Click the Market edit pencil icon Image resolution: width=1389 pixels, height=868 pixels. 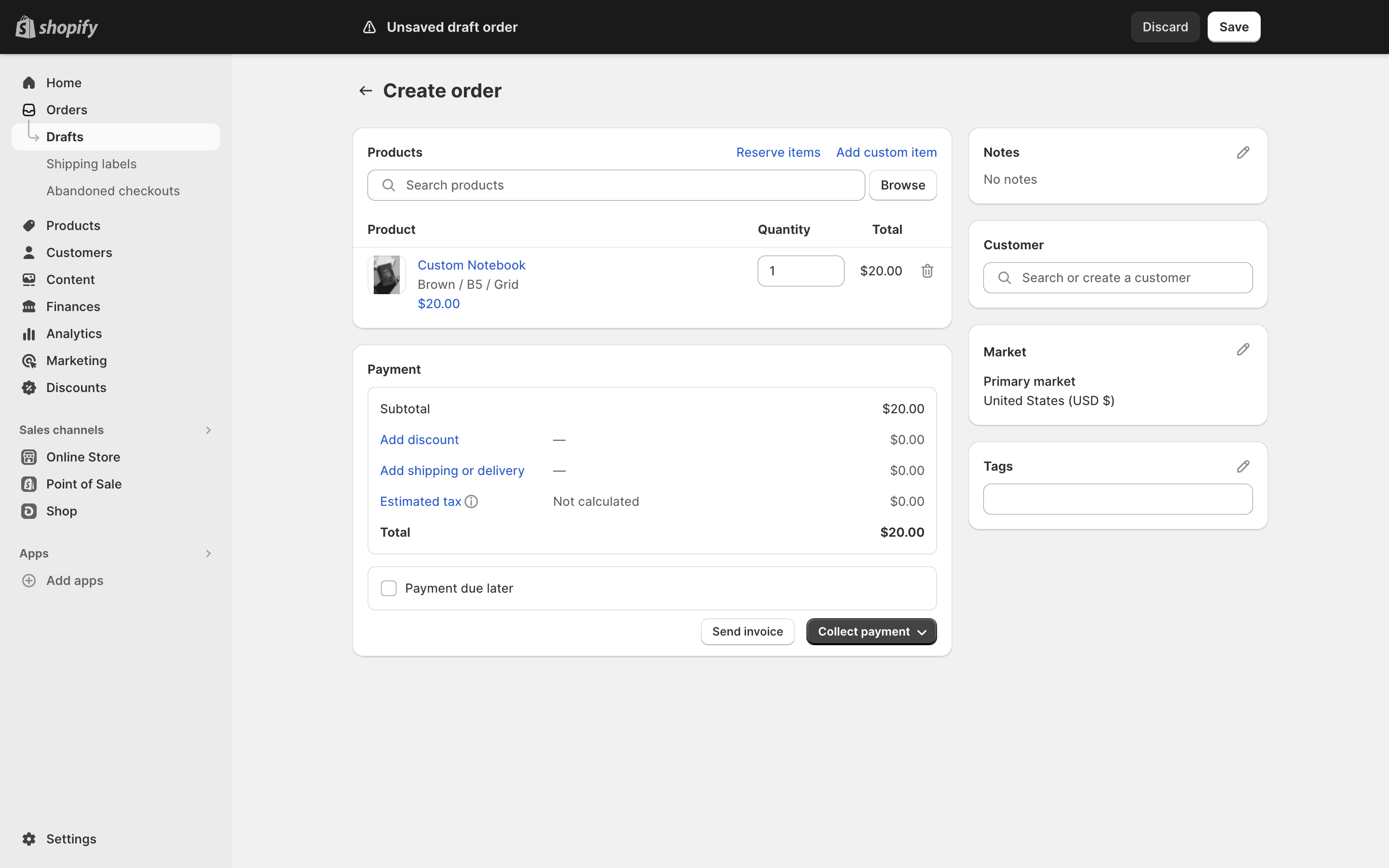click(x=1243, y=350)
